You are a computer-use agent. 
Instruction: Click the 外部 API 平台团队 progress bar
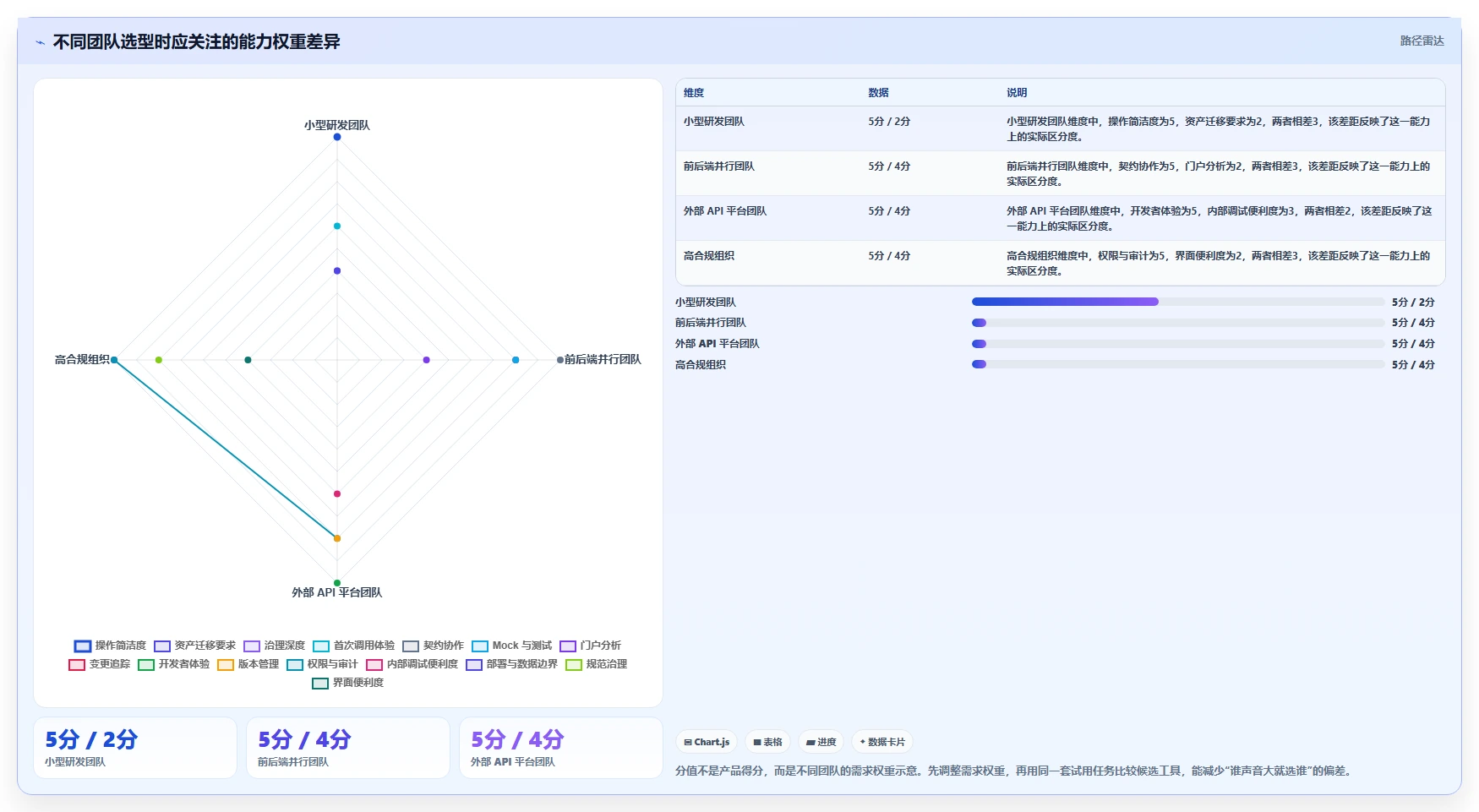1178,344
